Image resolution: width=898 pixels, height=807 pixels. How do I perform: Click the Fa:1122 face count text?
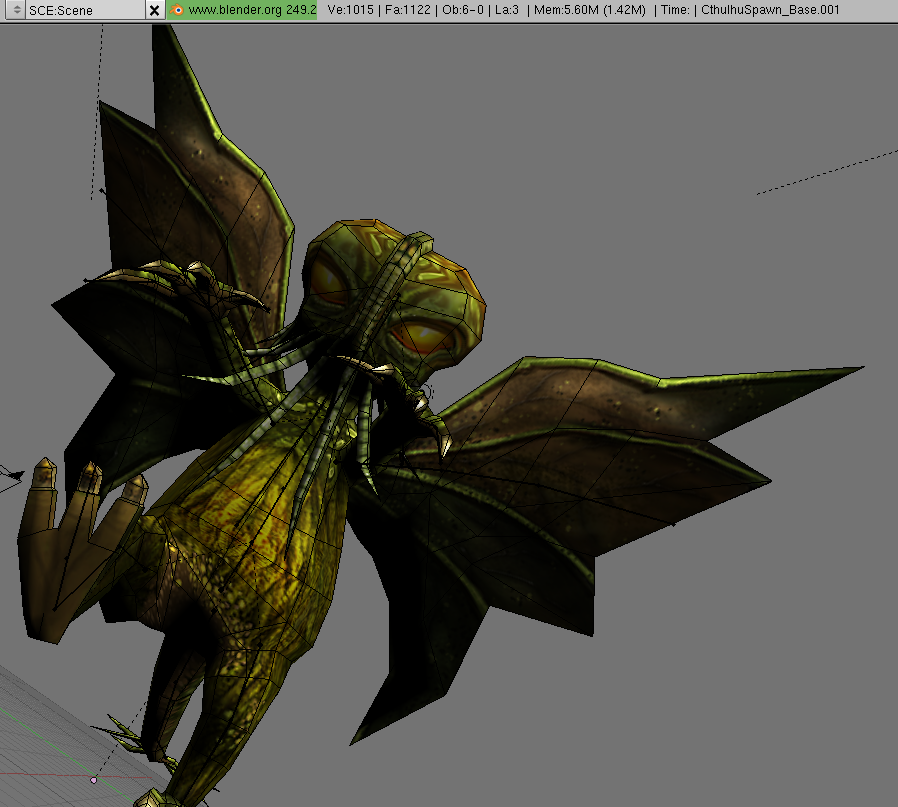coord(407,10)
